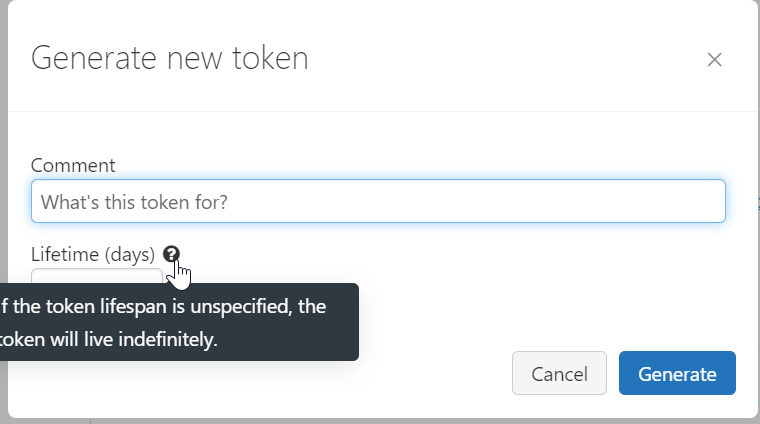Click the days entry field under Lifetime

[96, 276]
